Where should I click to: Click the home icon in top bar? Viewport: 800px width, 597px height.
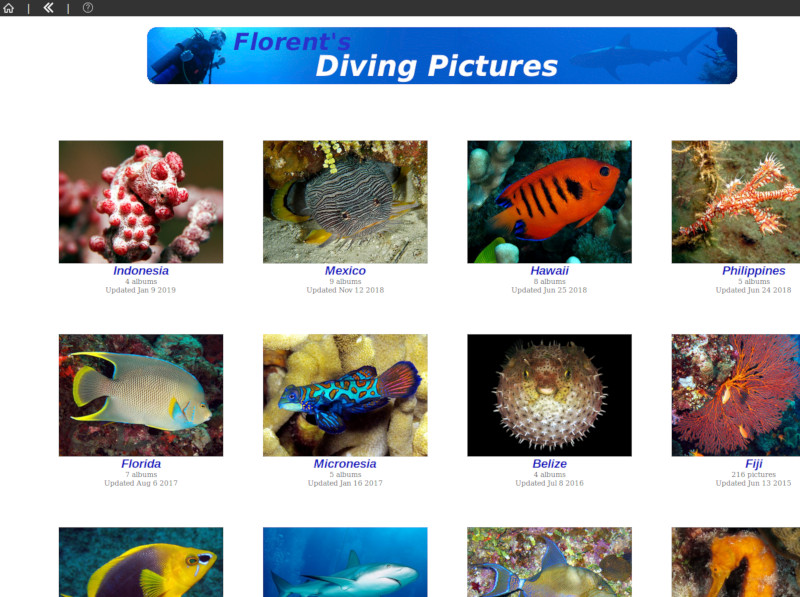[9, 8]
